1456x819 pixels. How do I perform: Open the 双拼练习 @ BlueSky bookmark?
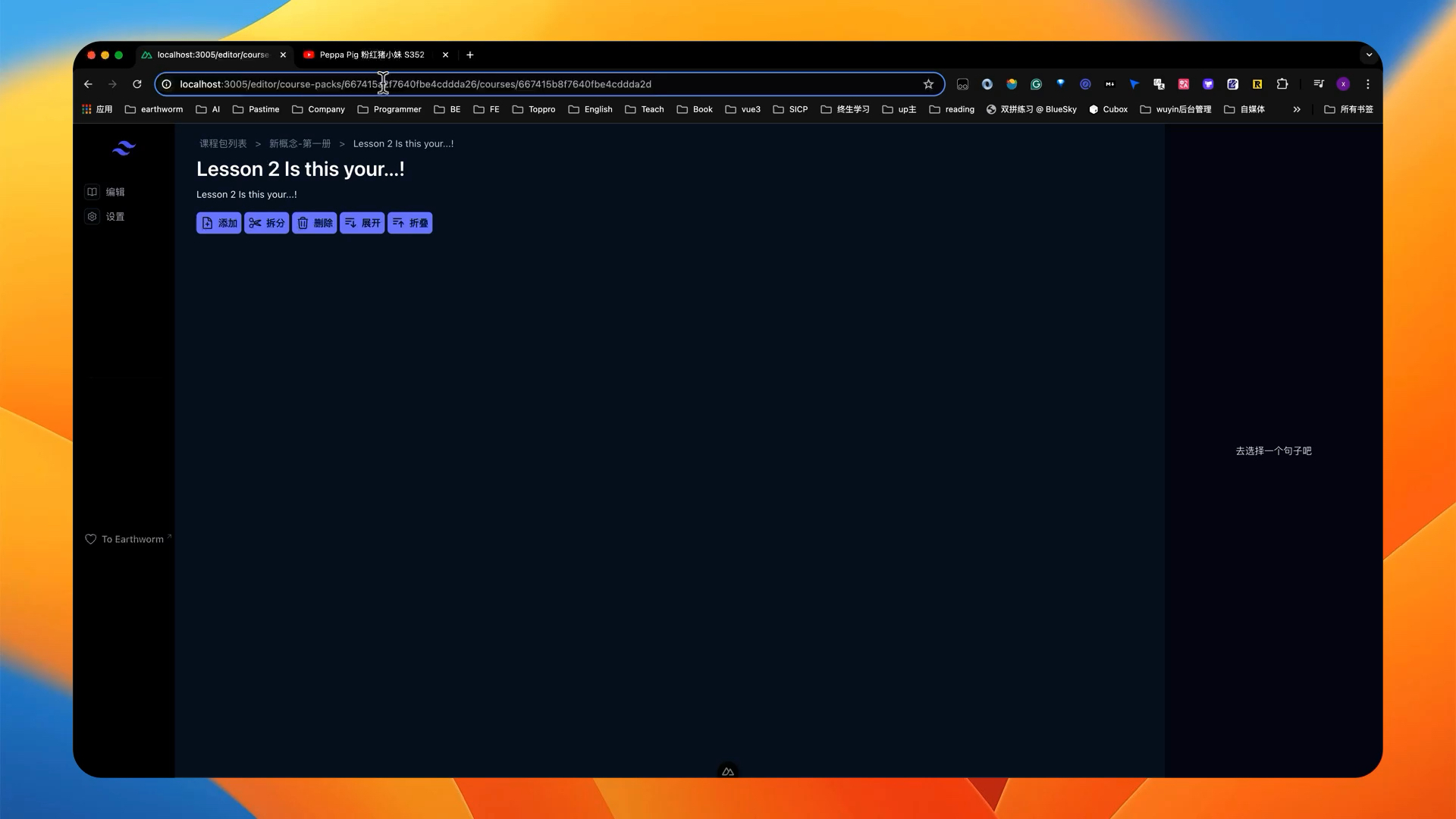click(1031, 109)
